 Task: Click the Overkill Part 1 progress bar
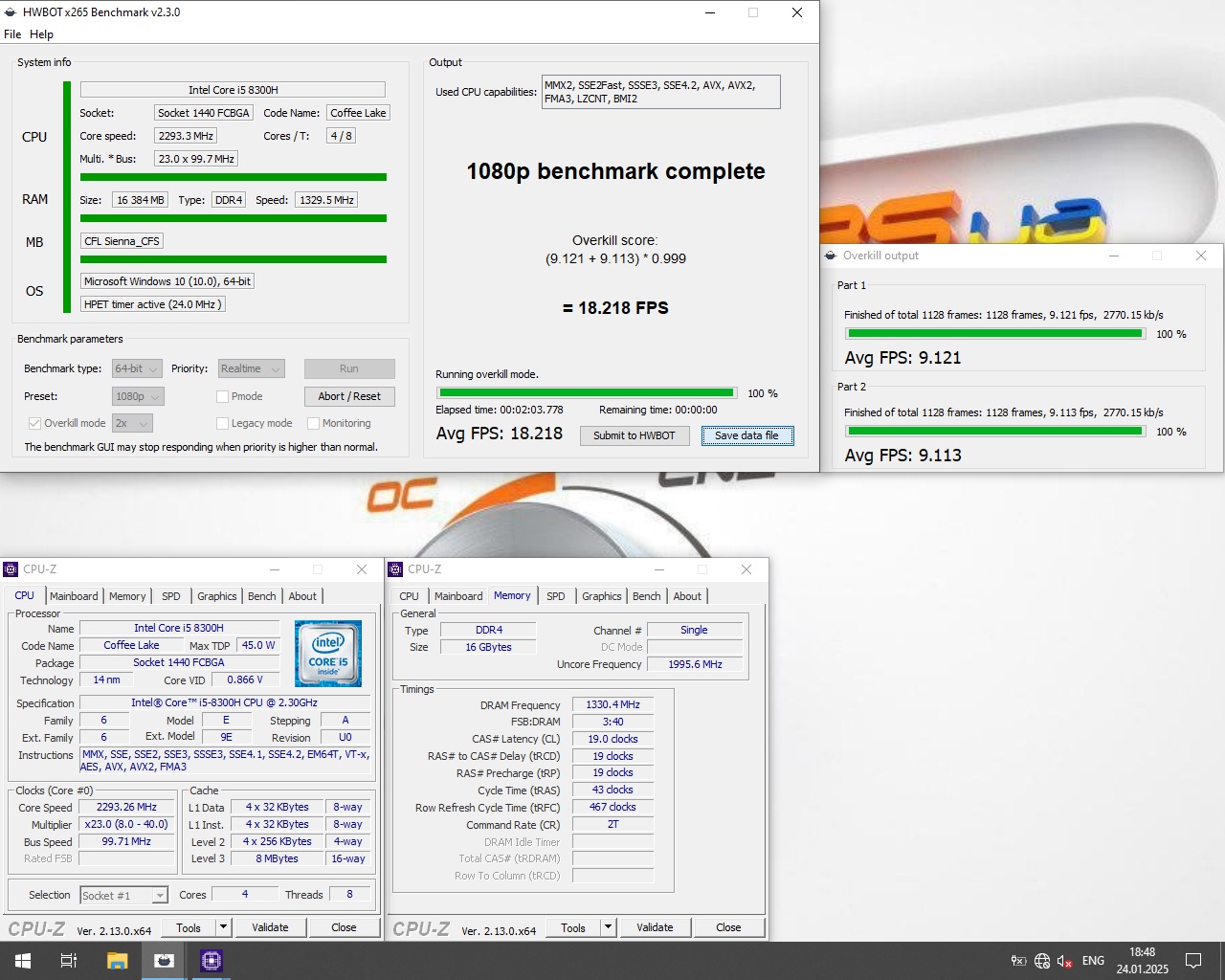click(994, 333)
